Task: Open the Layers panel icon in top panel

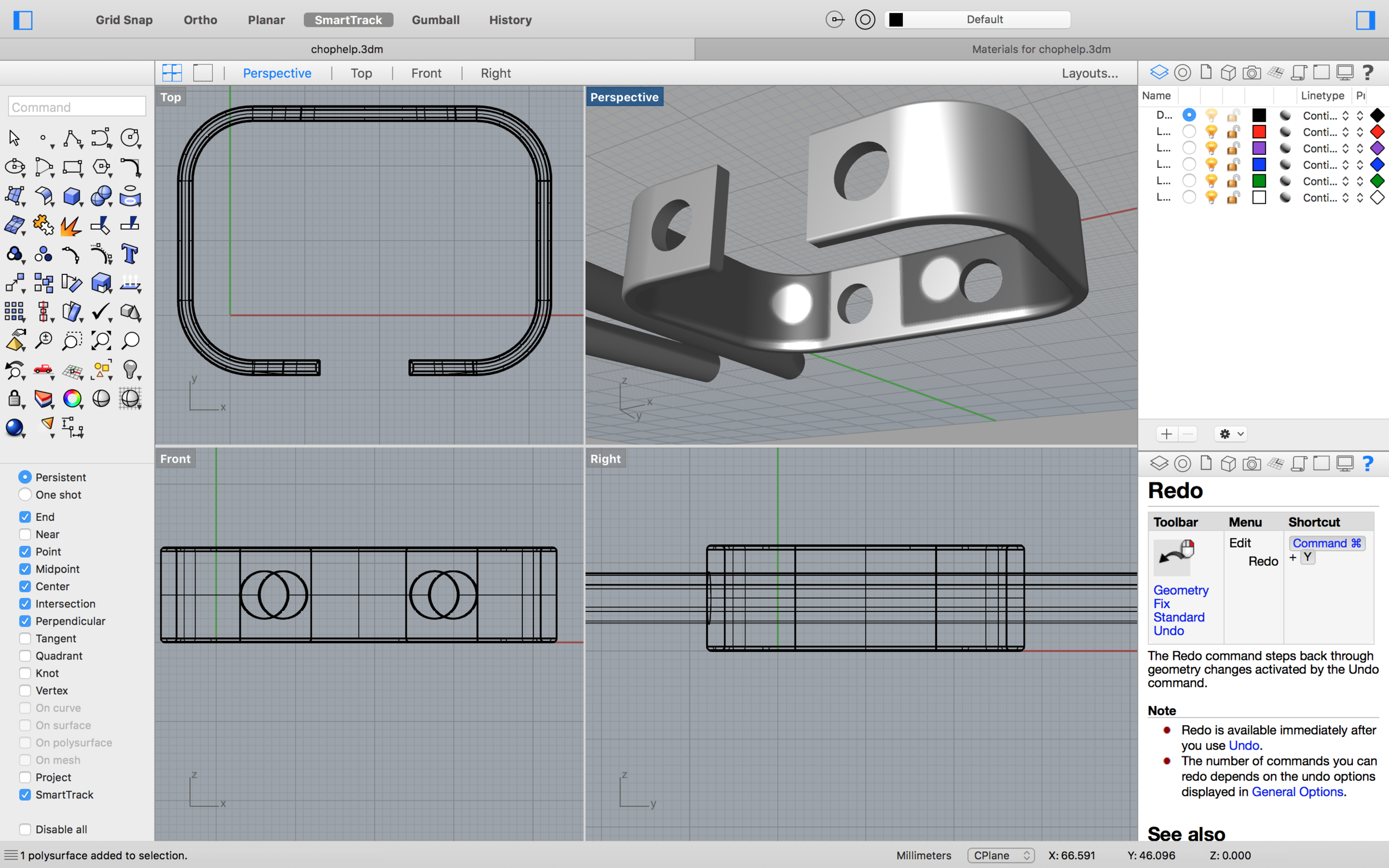Action: pos(1159,72)
